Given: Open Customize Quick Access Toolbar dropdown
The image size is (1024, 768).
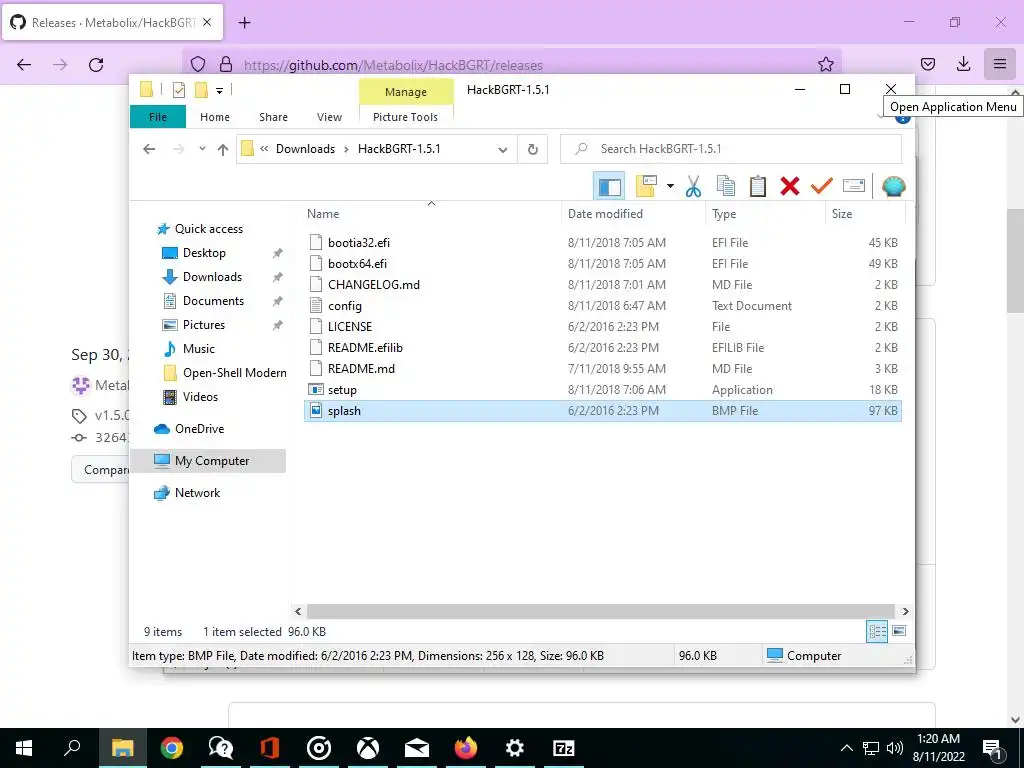Looking at the screenshot, I should (219, 91).
